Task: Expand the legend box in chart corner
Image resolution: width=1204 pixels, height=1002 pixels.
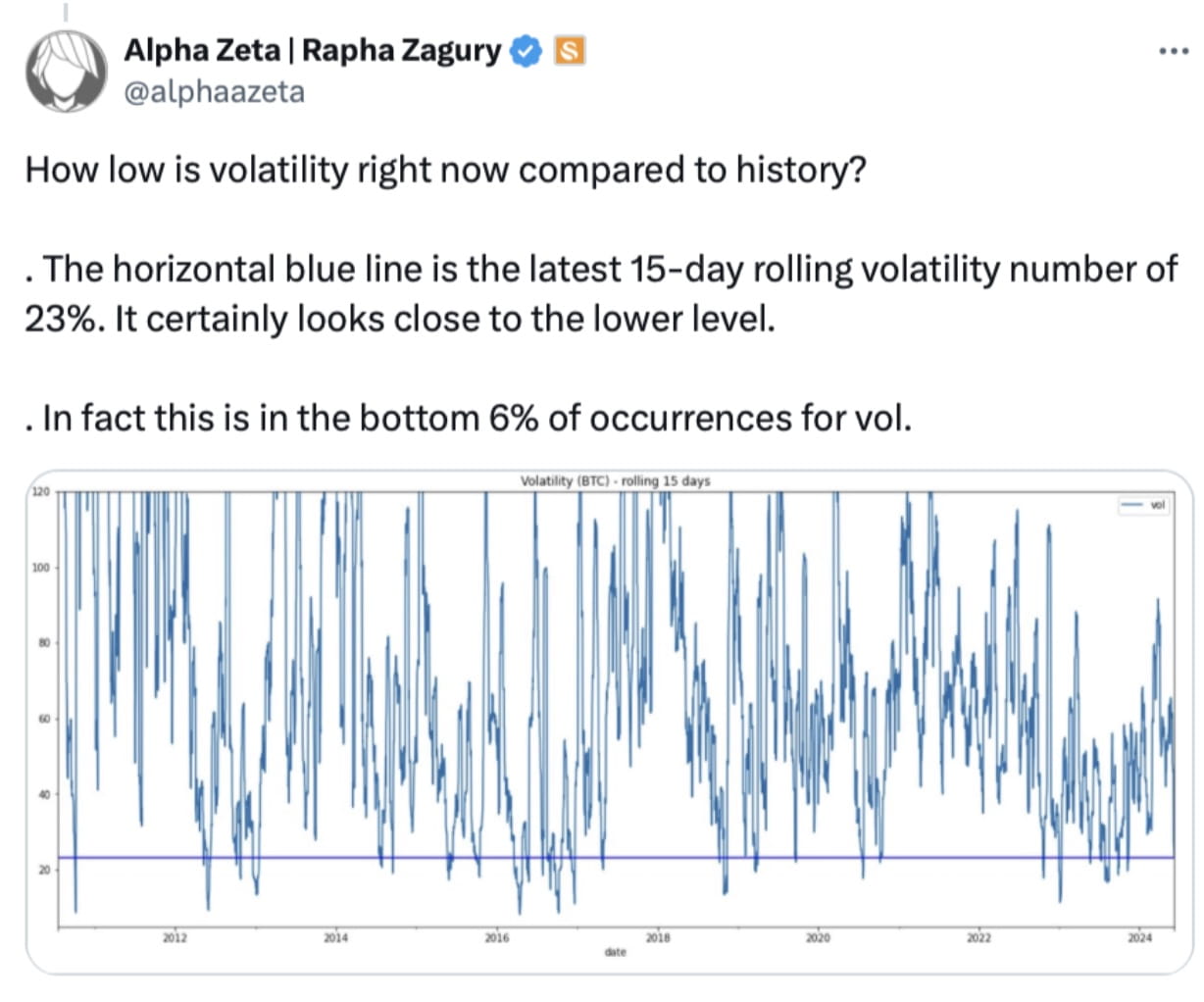Action: click(x=1142, y=505)
